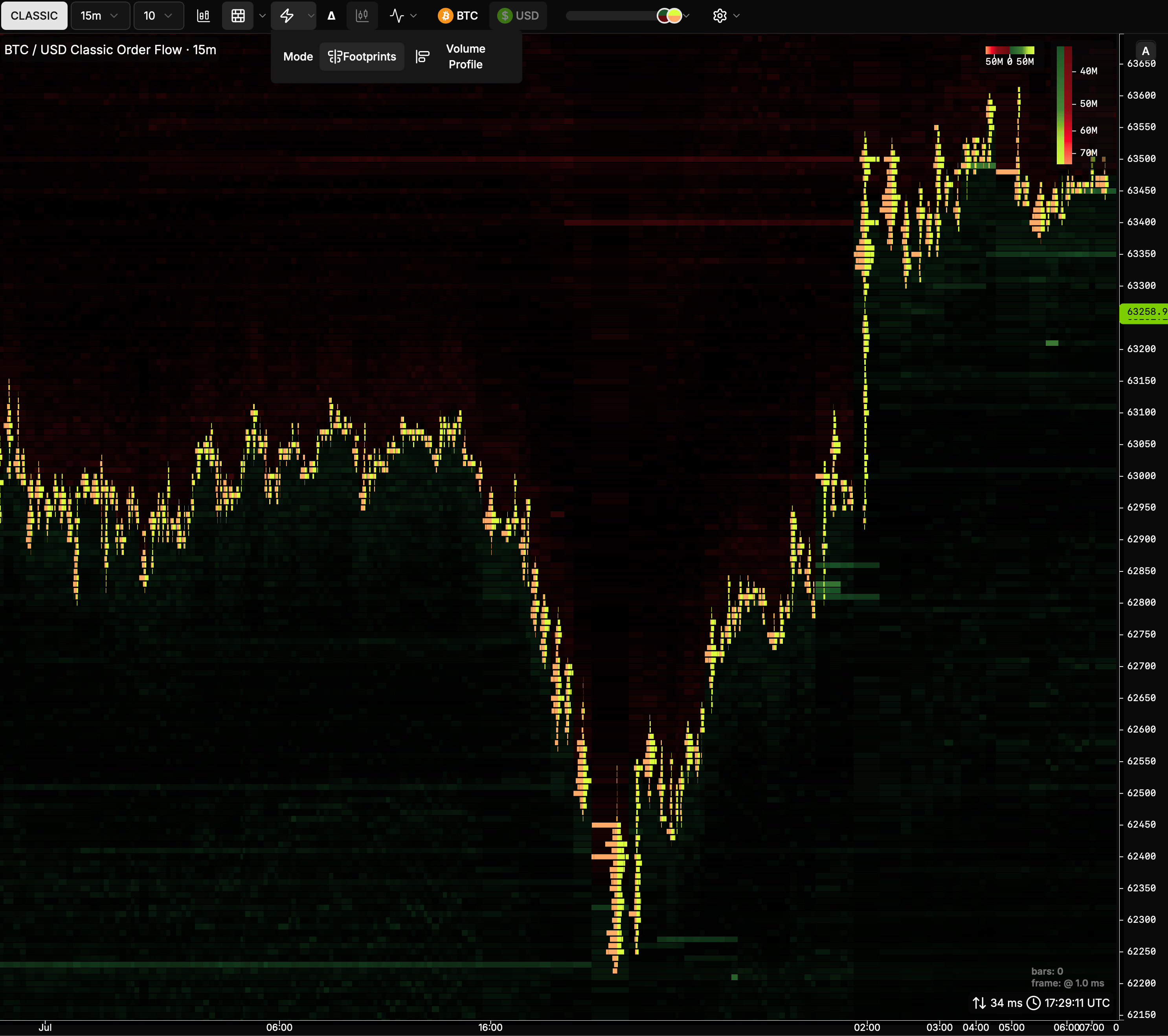Click the 06:00 label on the left time axis
The image size is (1168, 1036).
279,1027
